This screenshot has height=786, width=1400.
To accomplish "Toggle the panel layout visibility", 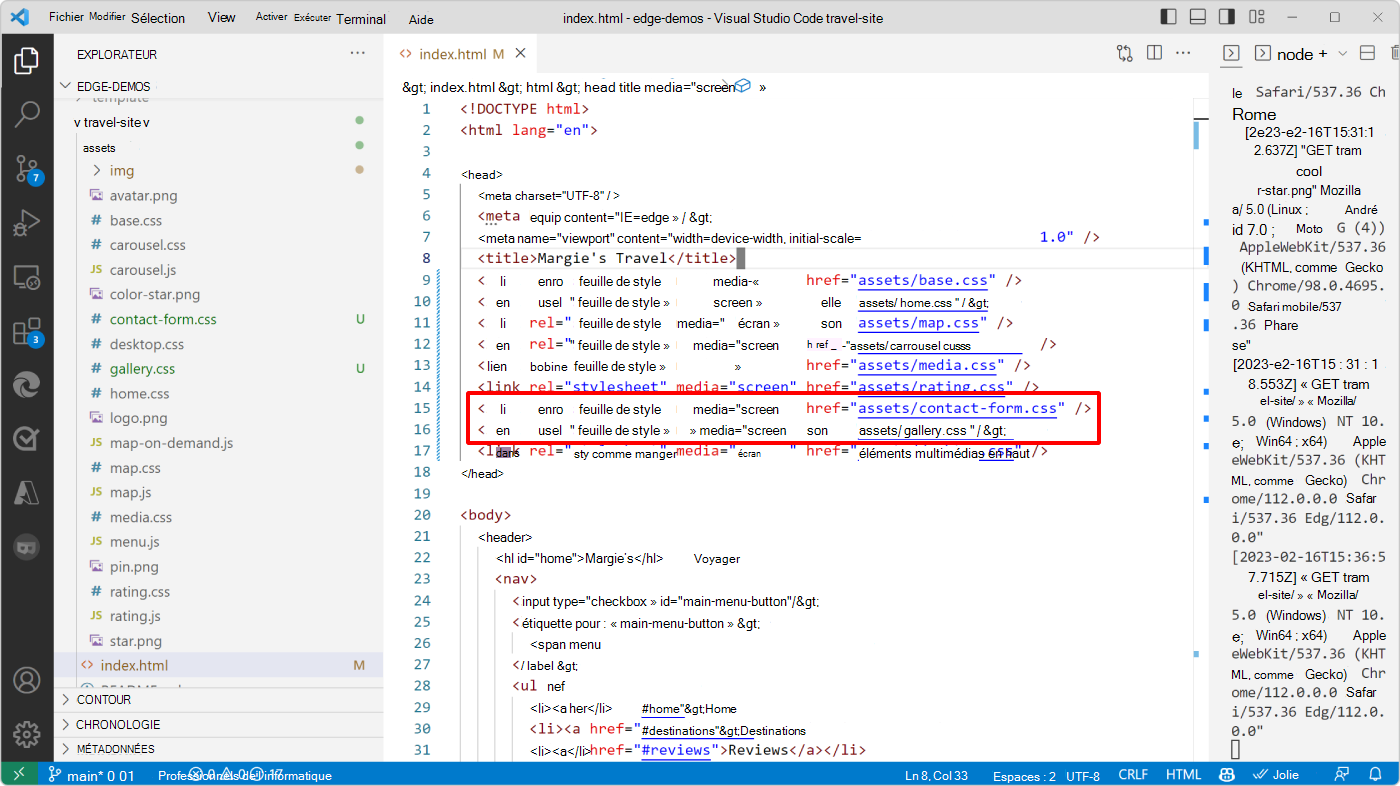I will [x=1196, y=17].
